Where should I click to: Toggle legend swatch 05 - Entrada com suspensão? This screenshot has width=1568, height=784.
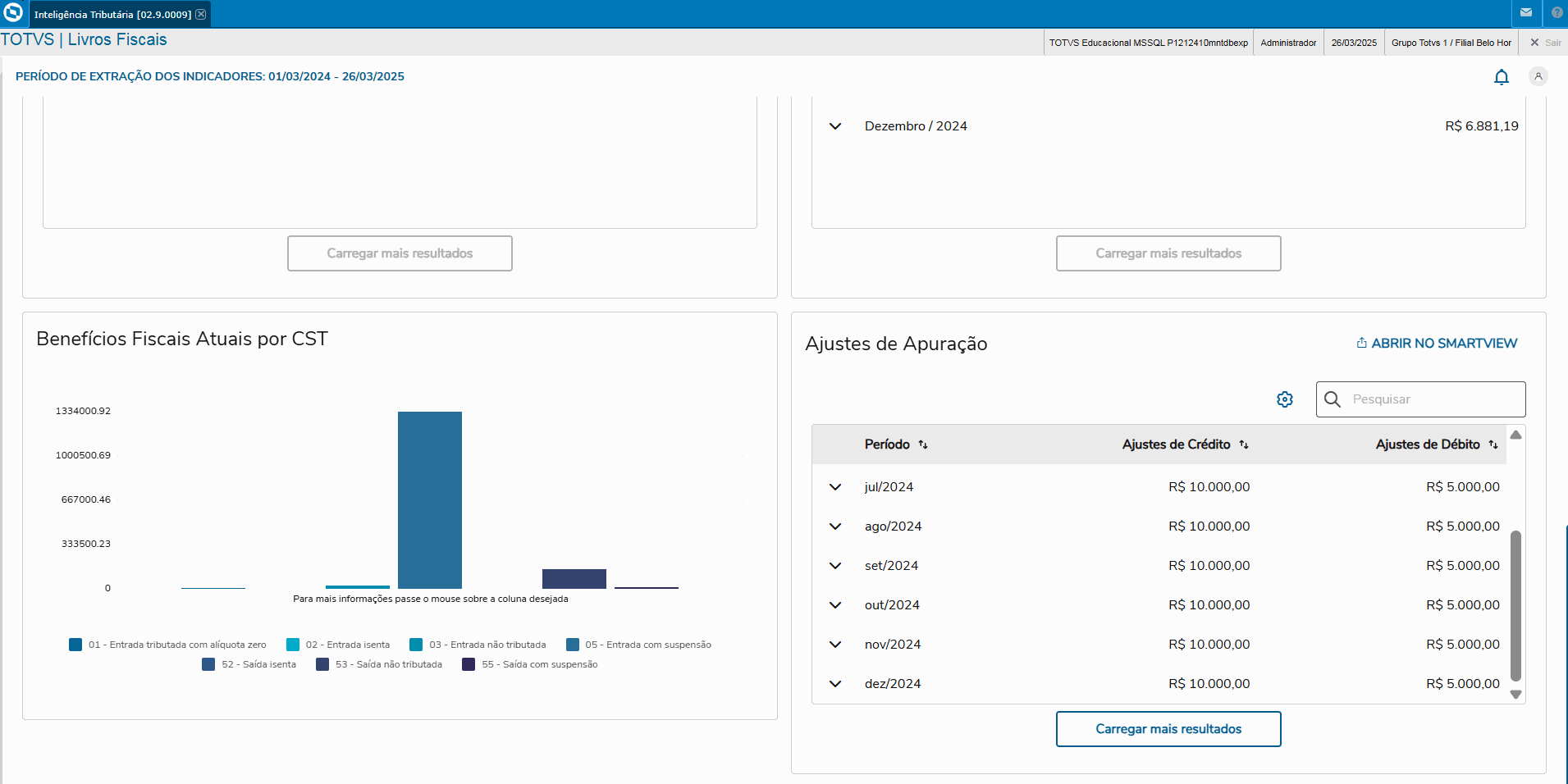pos(573,645)
